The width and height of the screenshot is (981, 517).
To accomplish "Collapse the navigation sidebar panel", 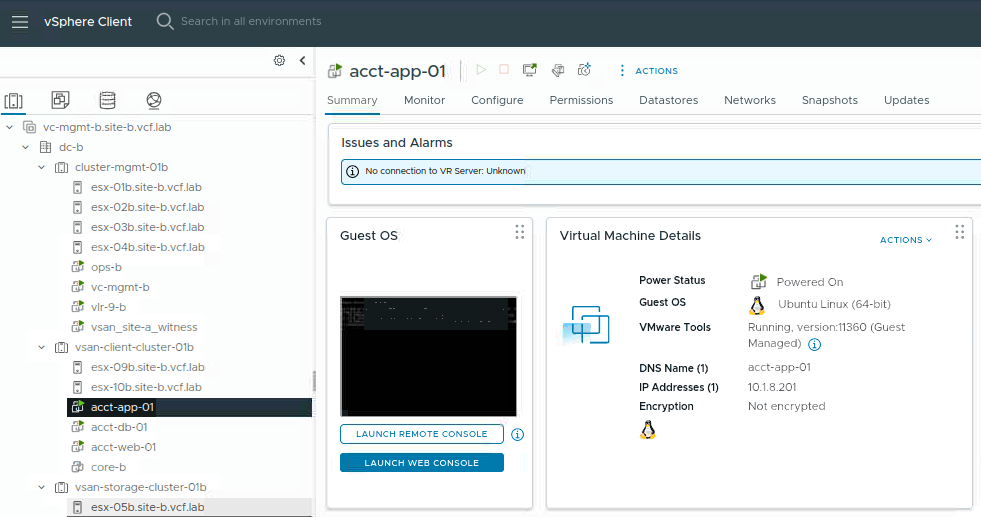I will coord(303,61).
